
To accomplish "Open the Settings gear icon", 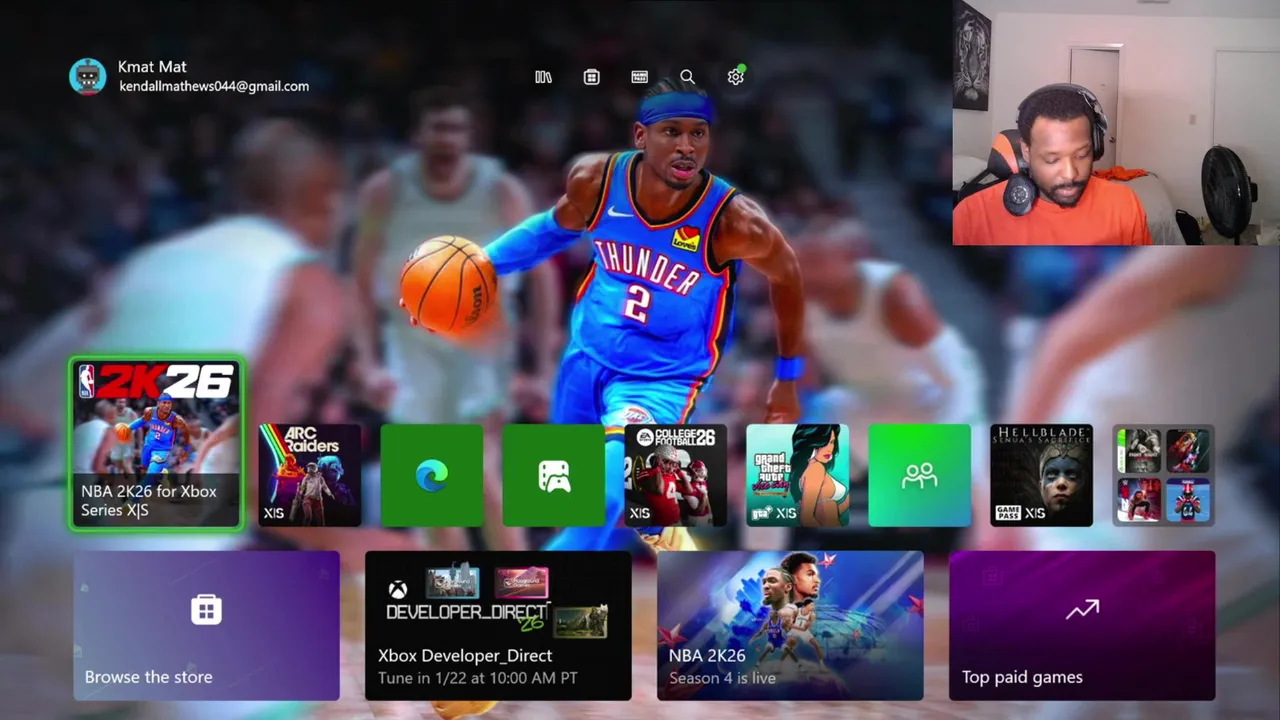I will click(x=736, y=77).
